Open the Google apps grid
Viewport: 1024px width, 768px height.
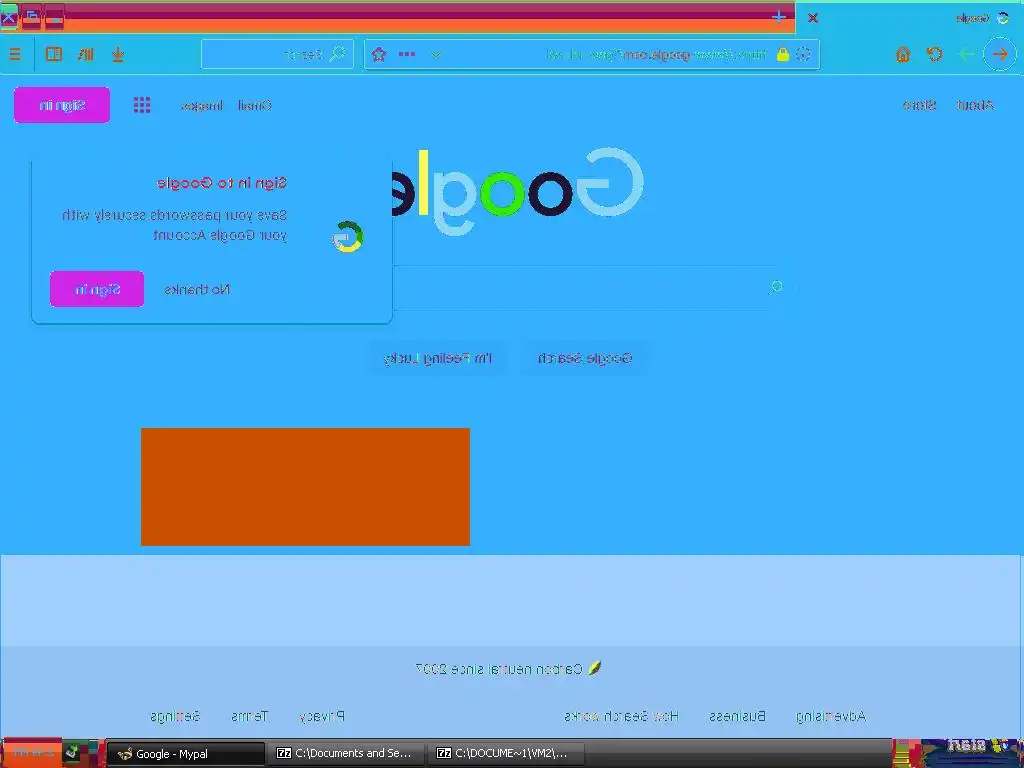(142, 105)
